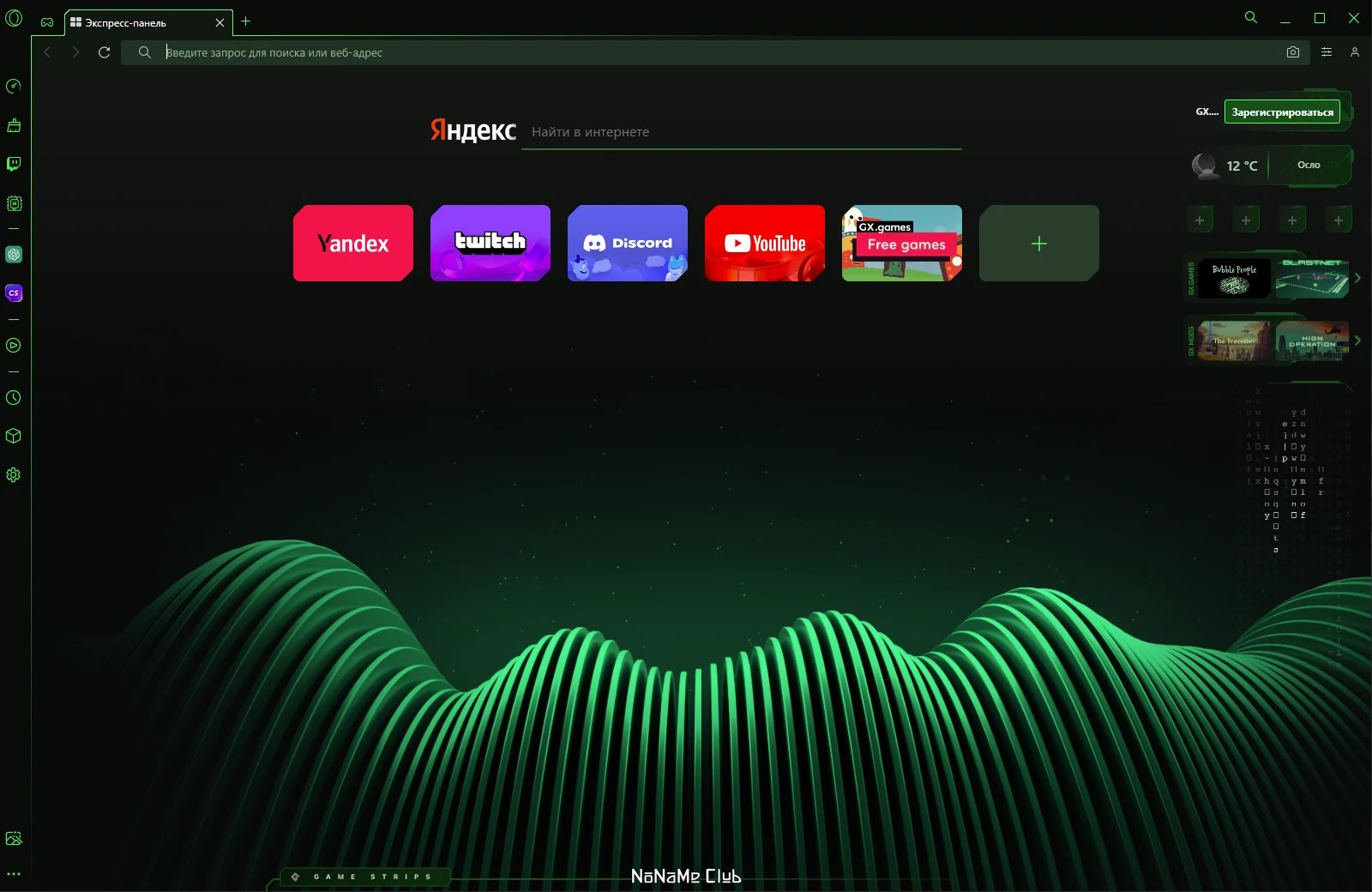Open the Осло weather city selector
The width and height of the screenshot is (1372, 892).
[1309, 165]
